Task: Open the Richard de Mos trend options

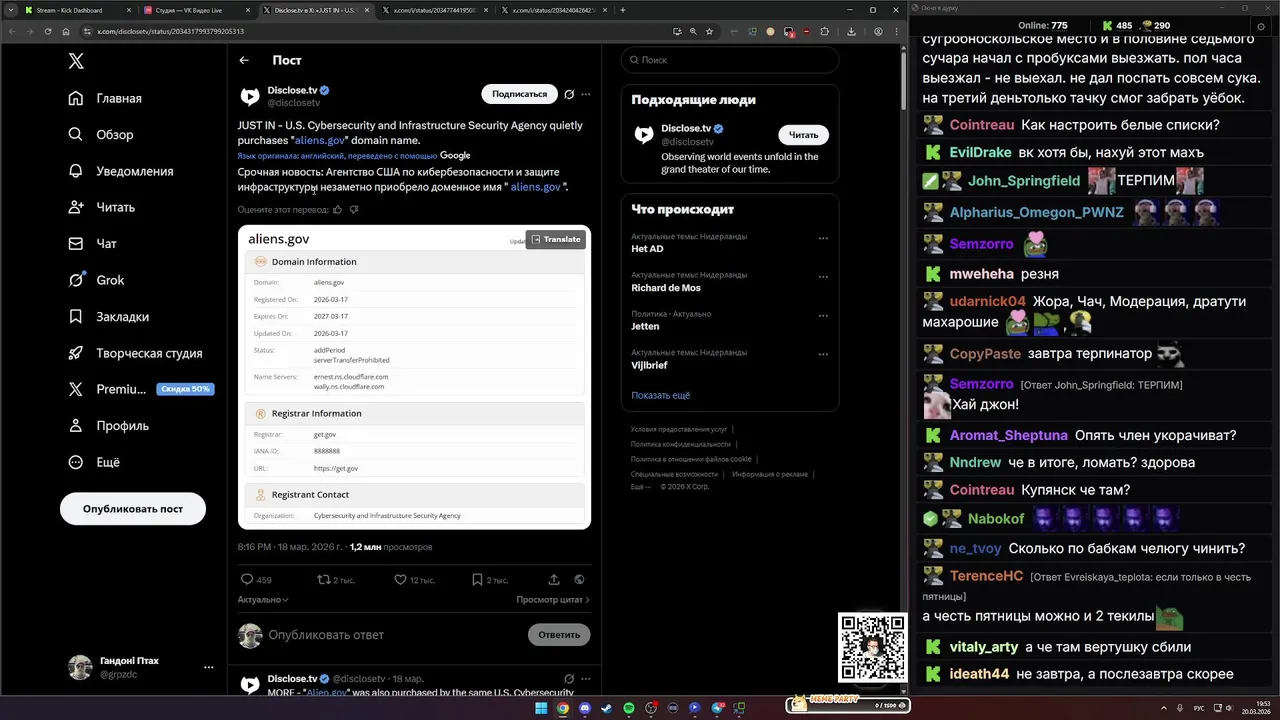Action: pos(823,277)
